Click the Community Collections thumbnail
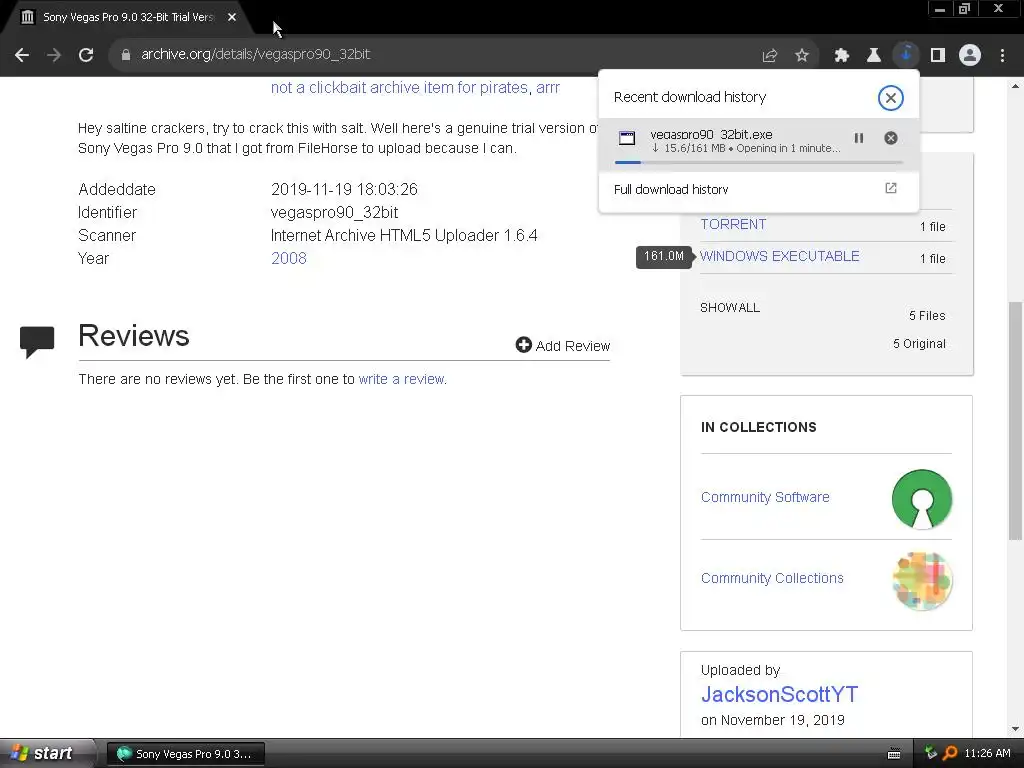This screenshot has height=768, width=1024. (922, 581)
